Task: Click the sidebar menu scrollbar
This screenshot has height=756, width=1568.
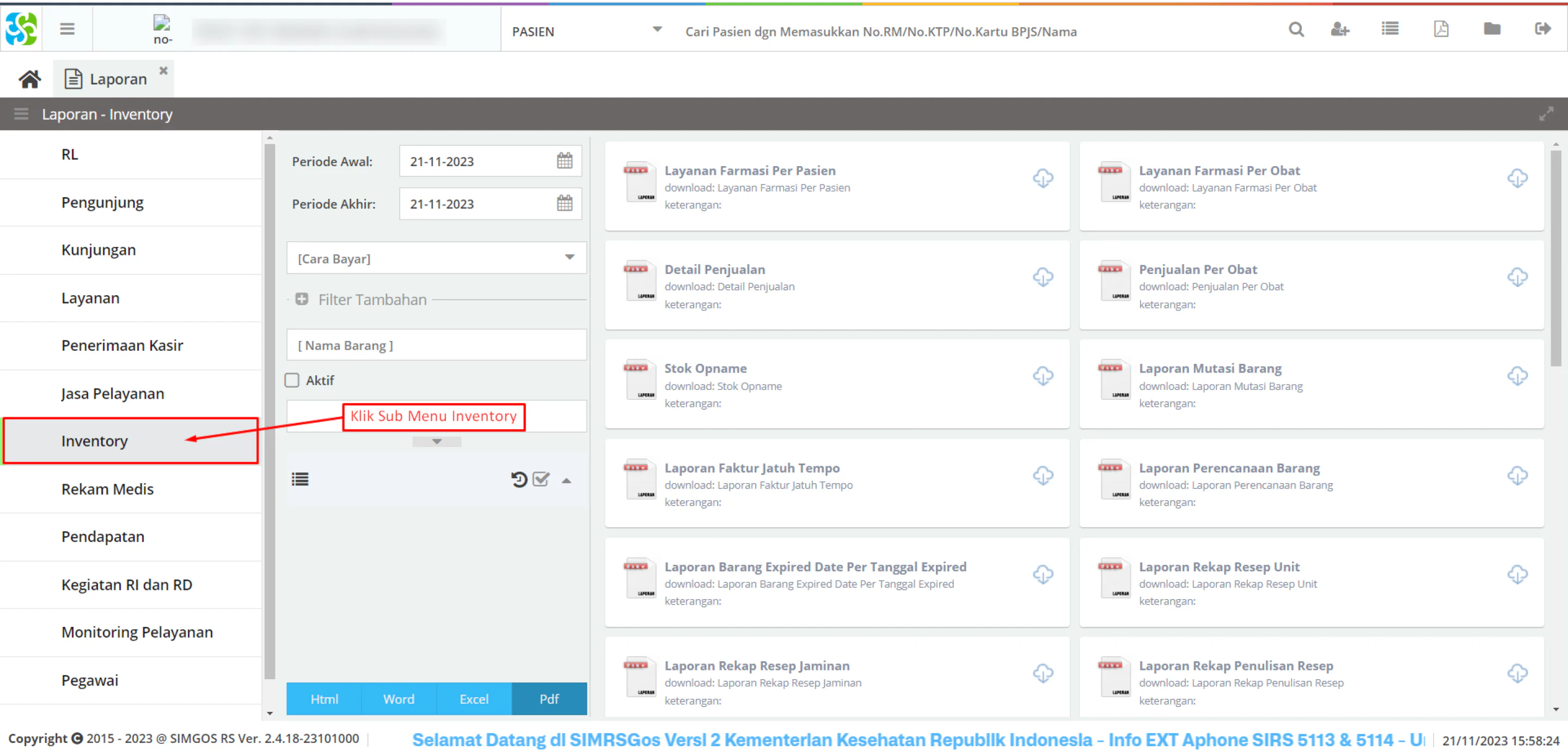Action: 269,411
